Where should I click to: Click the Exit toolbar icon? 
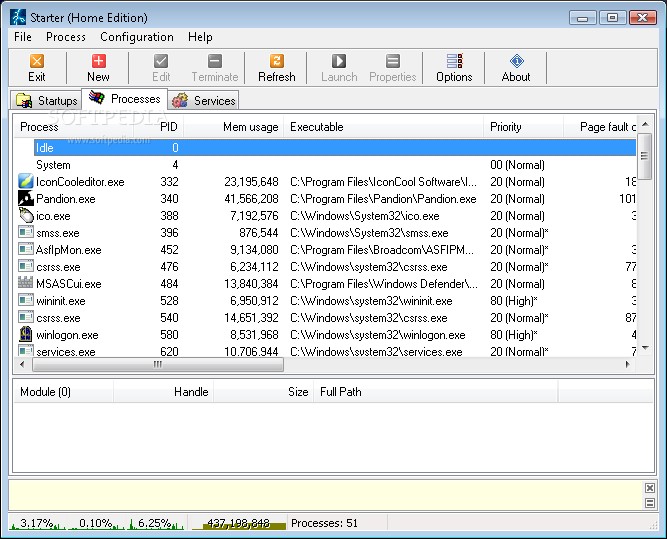click(37, 68)
